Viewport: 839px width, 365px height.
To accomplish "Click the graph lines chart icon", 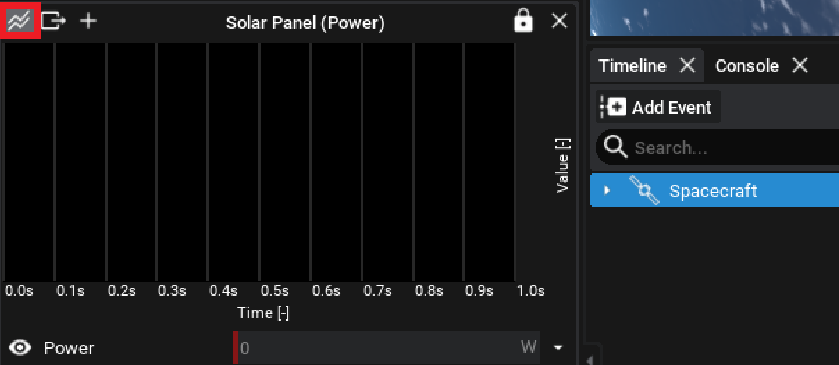I will (x=20, y=21).
